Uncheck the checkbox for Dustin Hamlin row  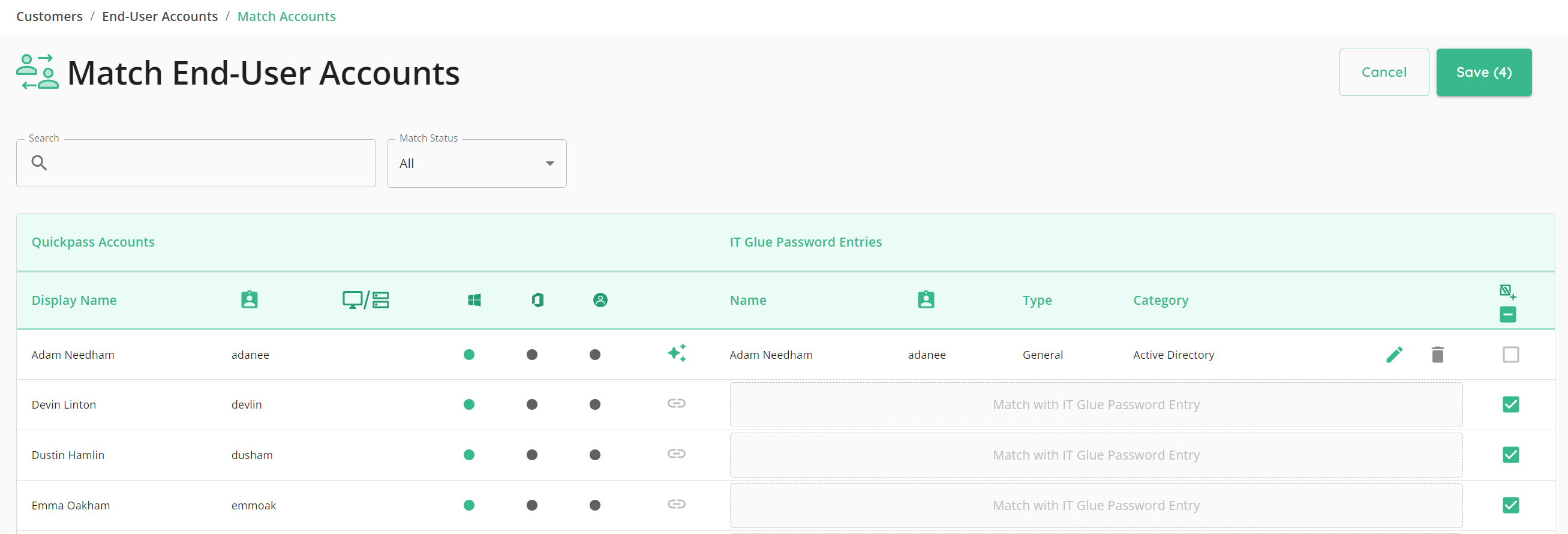pyautogui.click(x=1511, y=455)
